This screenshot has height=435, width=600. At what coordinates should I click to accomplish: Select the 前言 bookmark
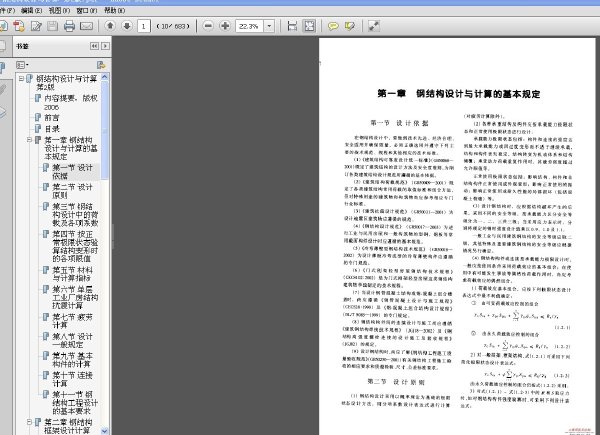coord(52,117)
